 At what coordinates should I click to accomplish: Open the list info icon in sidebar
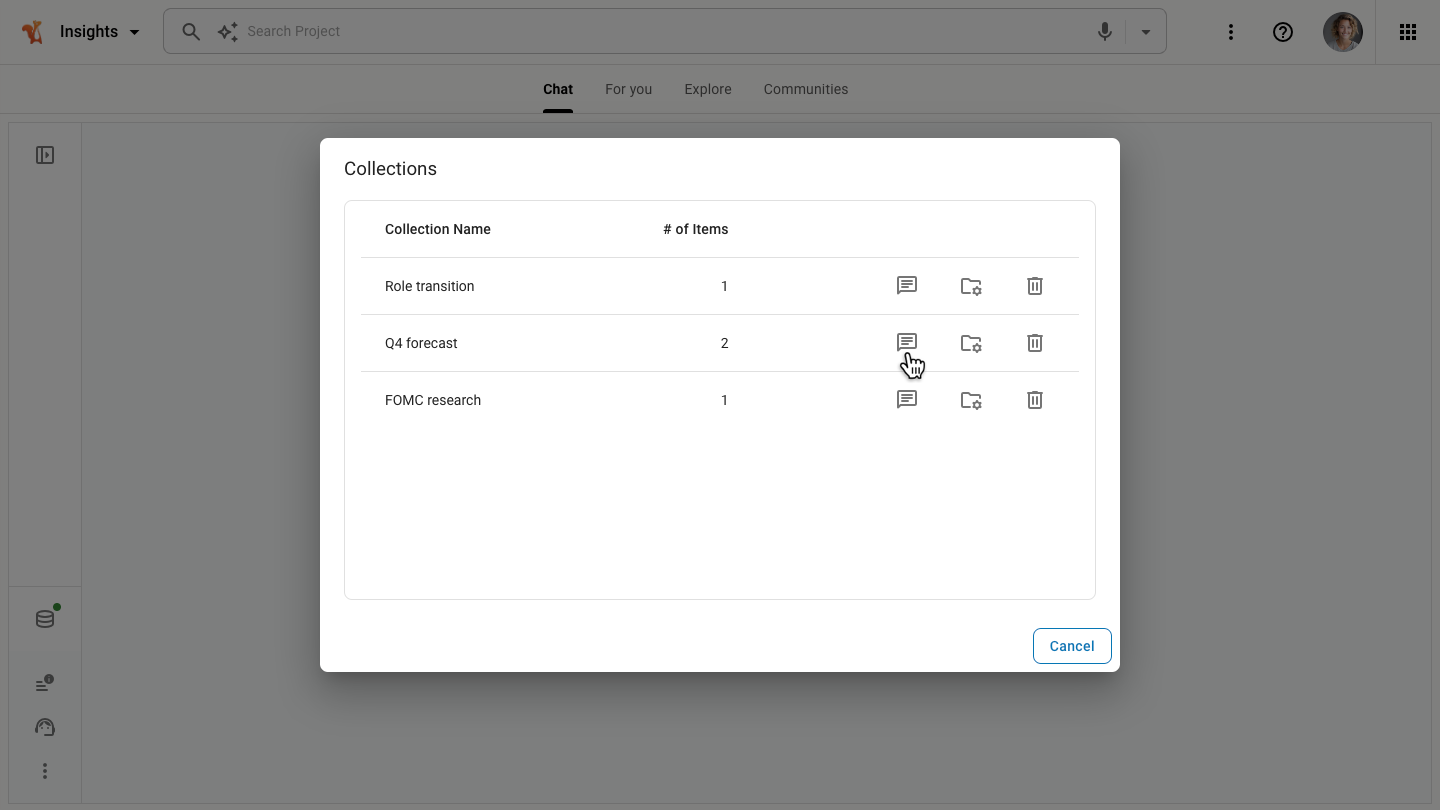(x=45, y=684)
